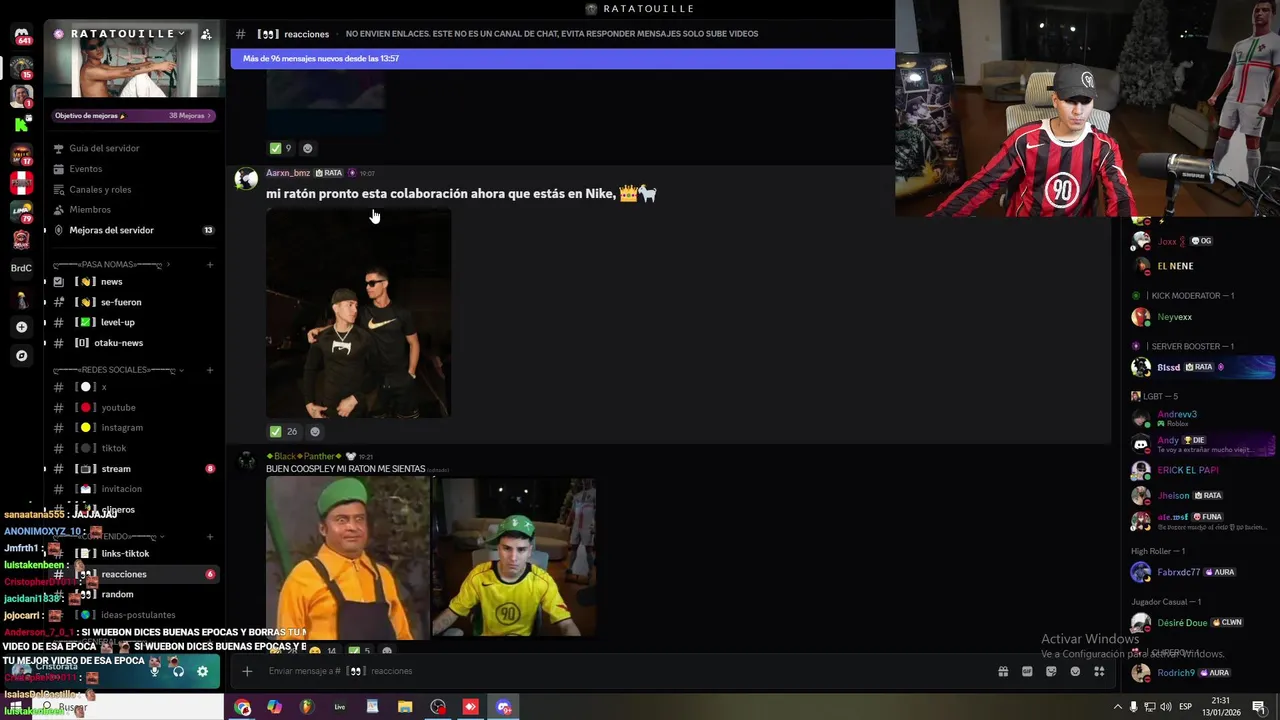Open the level-up channel
The image size is (1280, 720).
point(132,322)
